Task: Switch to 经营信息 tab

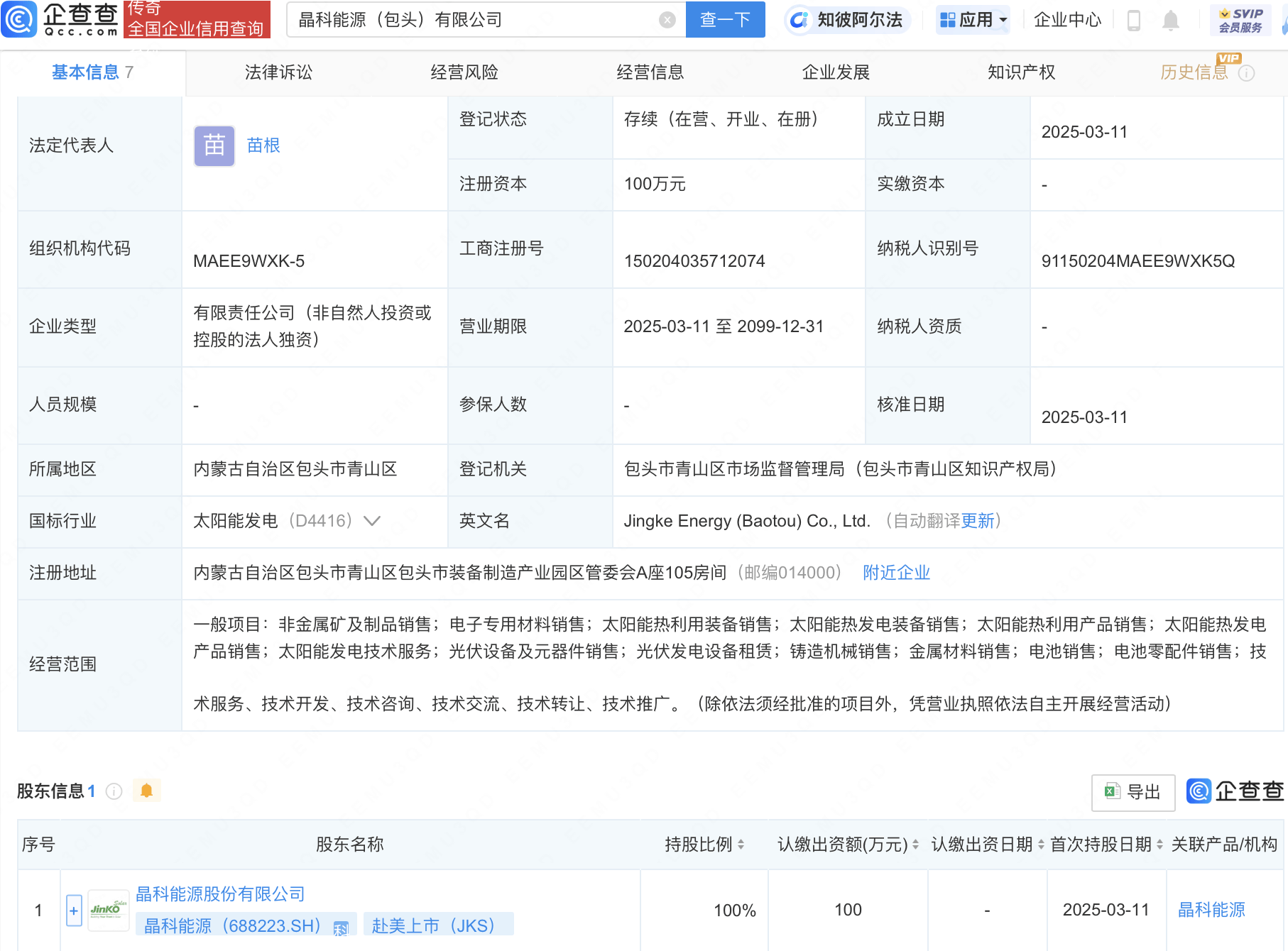Action: click(x=650, y=72)
